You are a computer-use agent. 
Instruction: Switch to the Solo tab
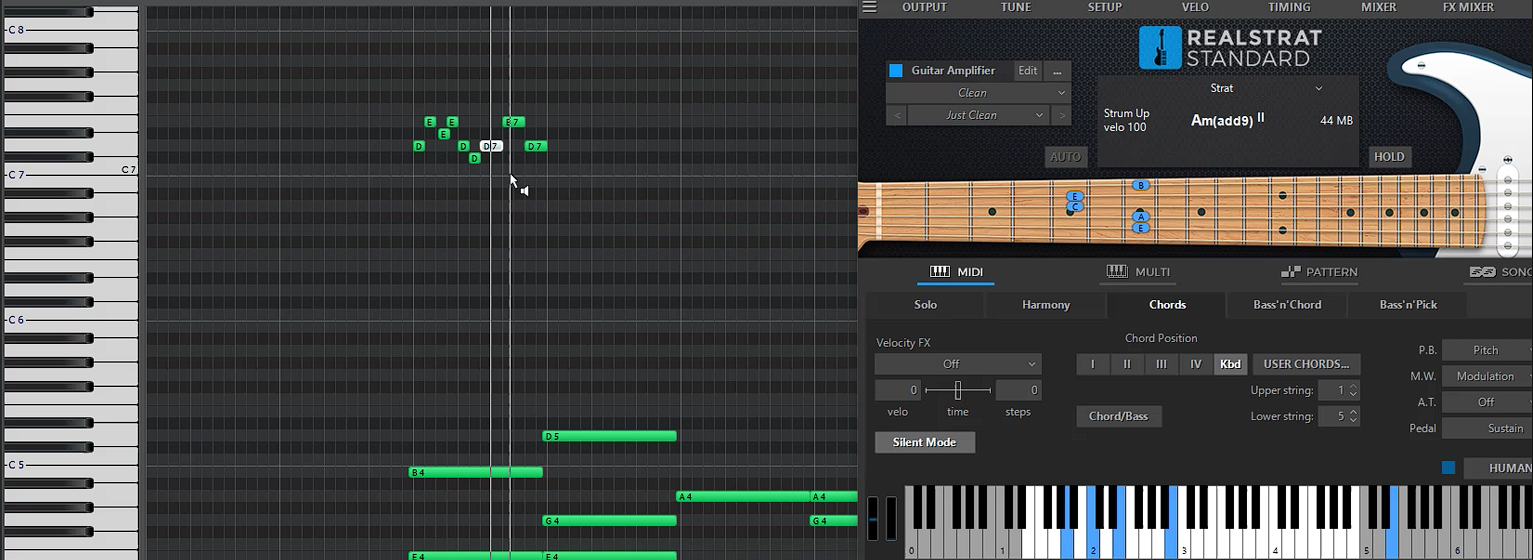point(926,305)
